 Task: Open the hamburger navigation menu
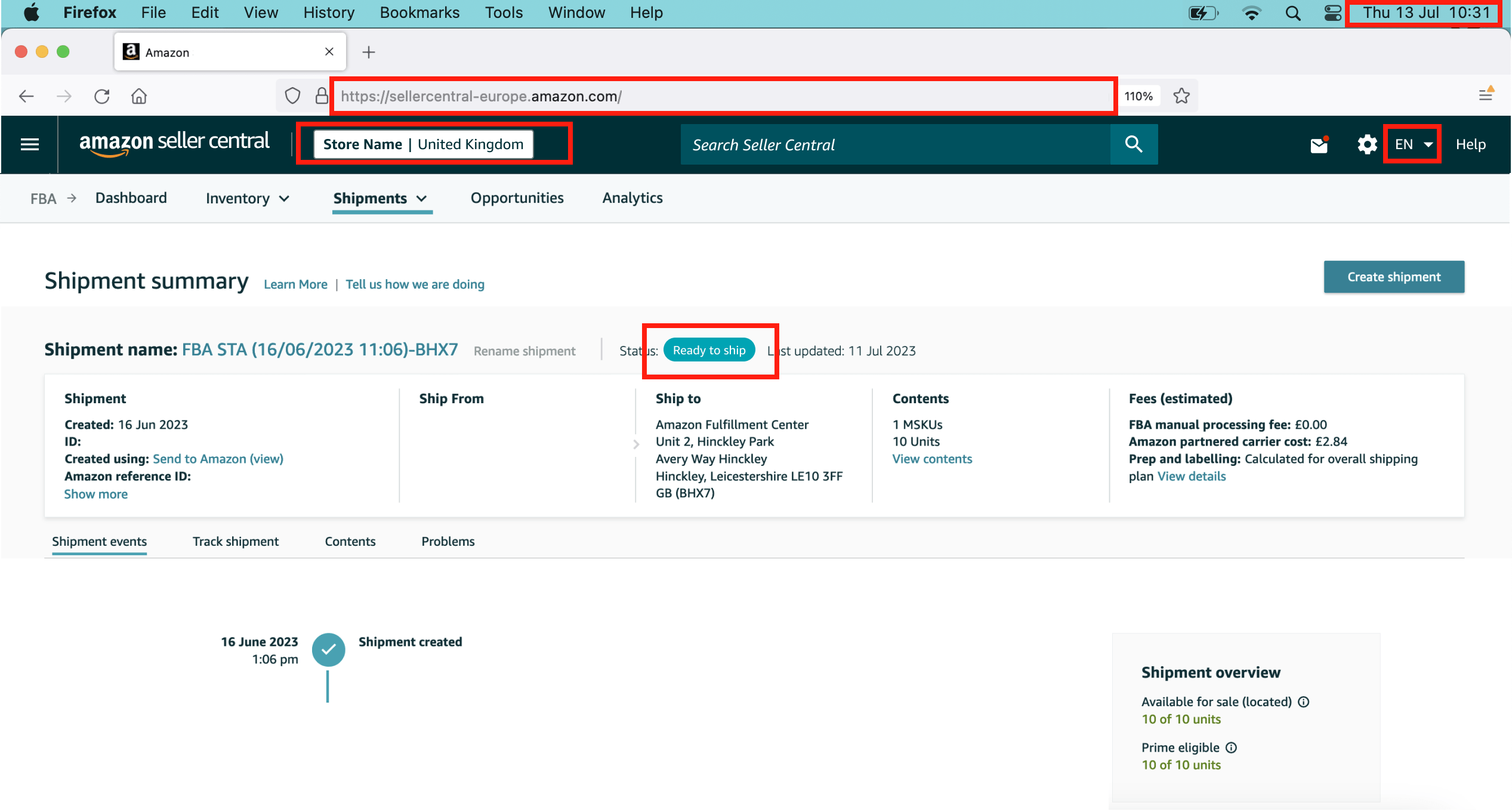click(x=30, y=144)
